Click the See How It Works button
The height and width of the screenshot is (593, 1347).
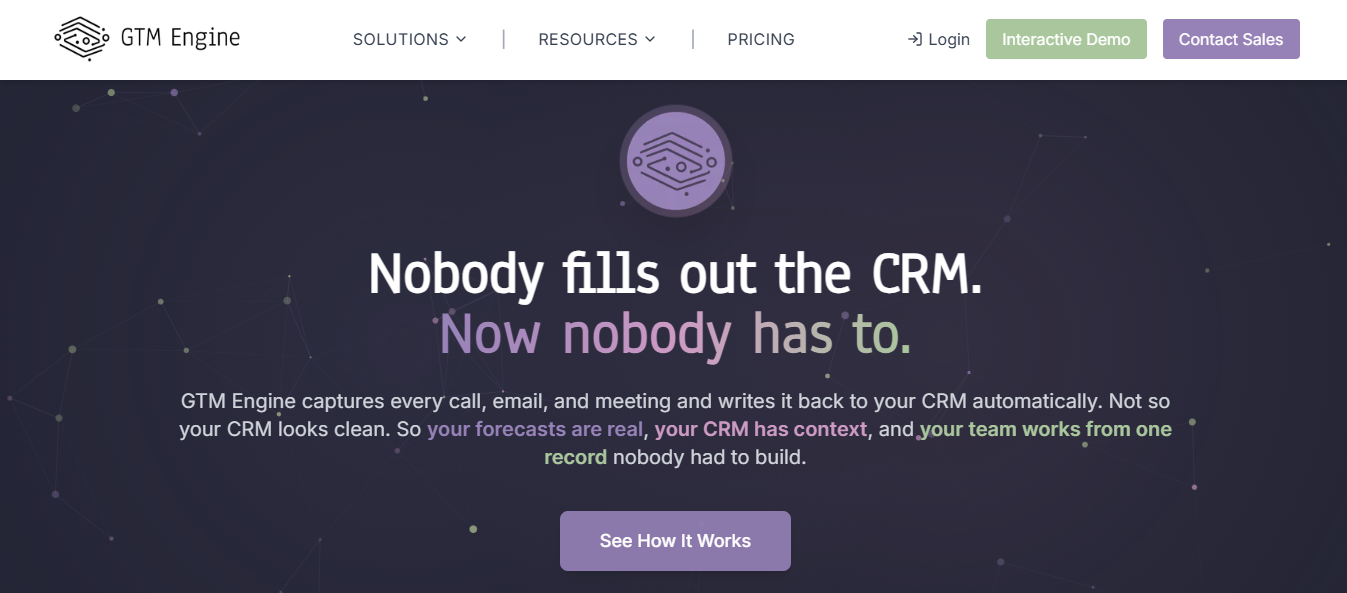[x=675, y=540]
